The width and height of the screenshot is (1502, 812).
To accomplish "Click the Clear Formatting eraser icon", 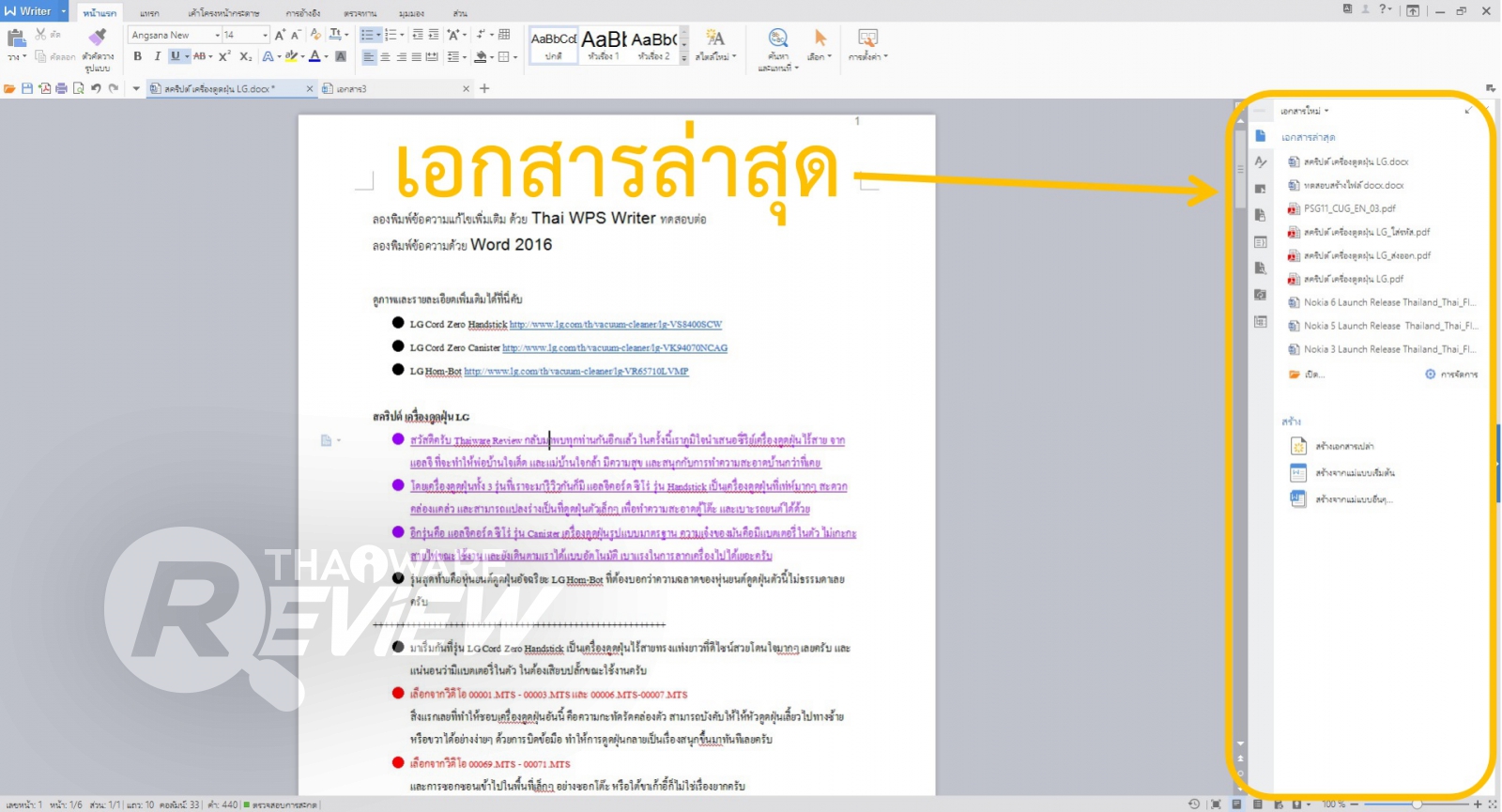I will pyautogui.click(x=316, y=35).
